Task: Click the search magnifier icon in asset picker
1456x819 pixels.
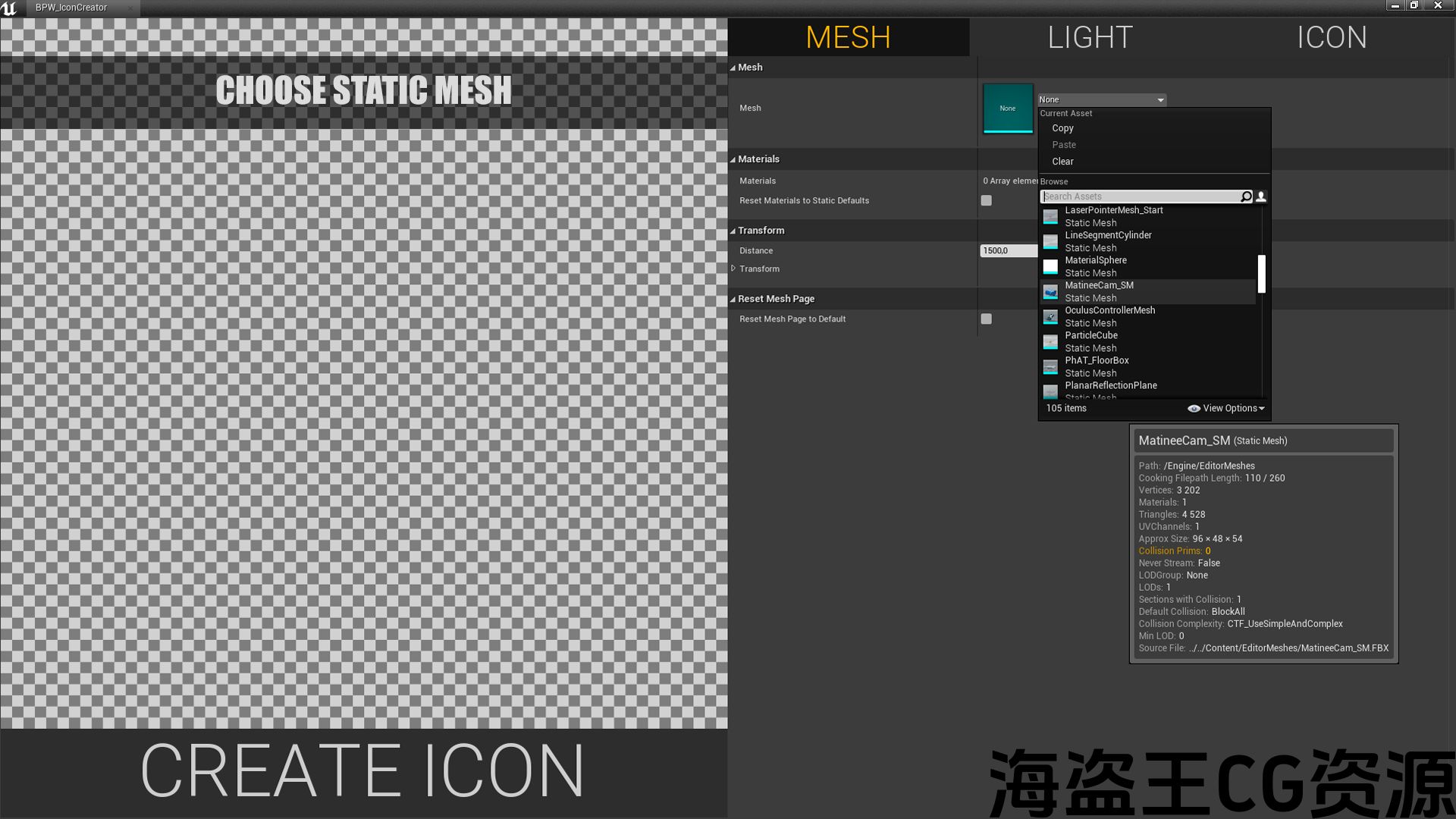Action: point(1245,196)
